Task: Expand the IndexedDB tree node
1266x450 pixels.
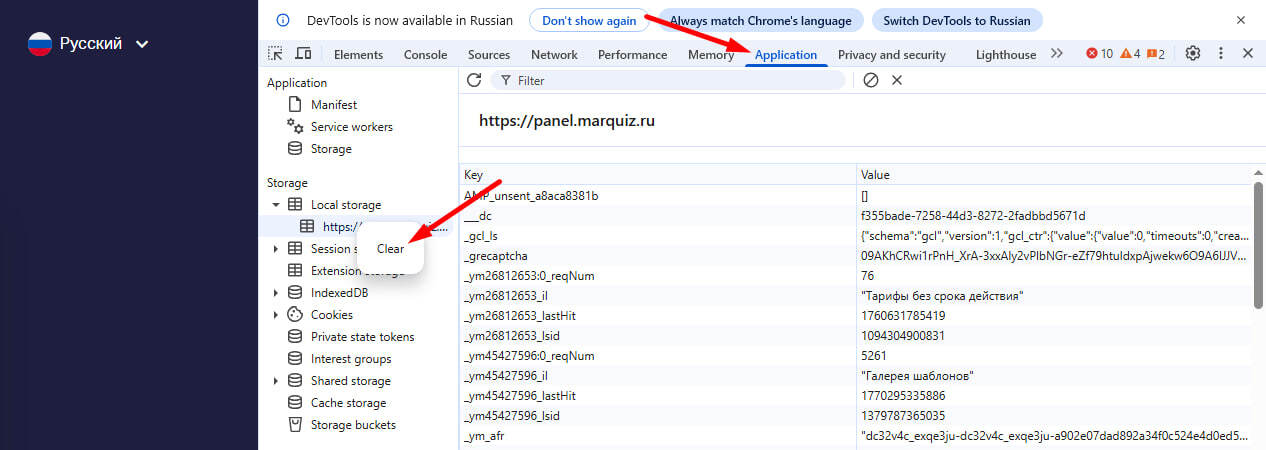Action: (x=276, y=293)
